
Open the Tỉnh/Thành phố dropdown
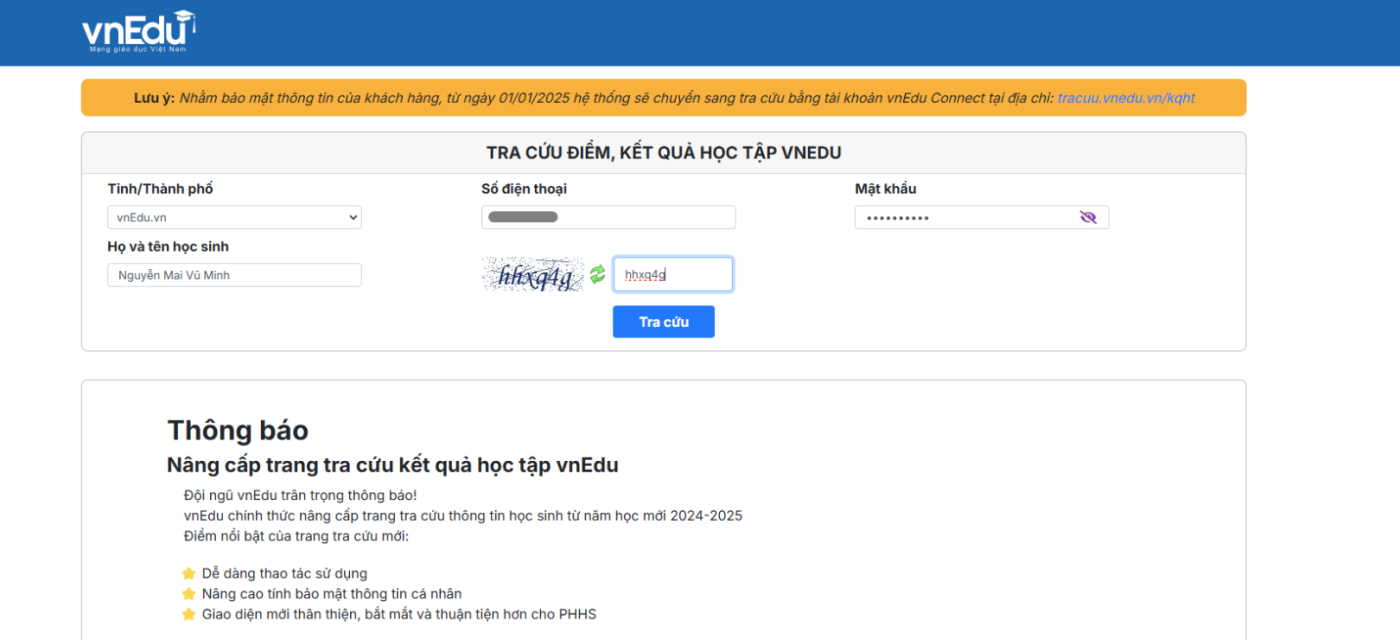coord(234,217)
